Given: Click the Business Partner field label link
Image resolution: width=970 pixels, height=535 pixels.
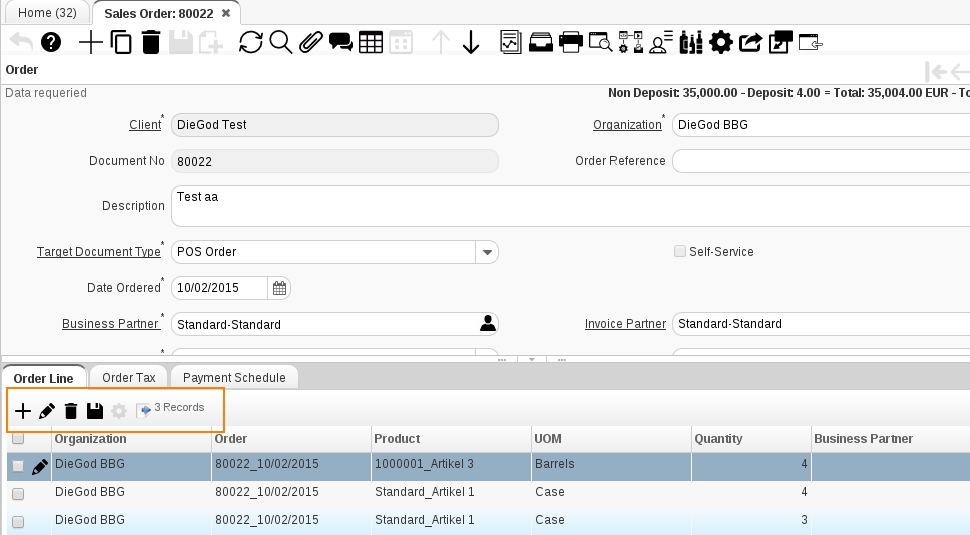Looking at the screenshot, I should 110,324.
